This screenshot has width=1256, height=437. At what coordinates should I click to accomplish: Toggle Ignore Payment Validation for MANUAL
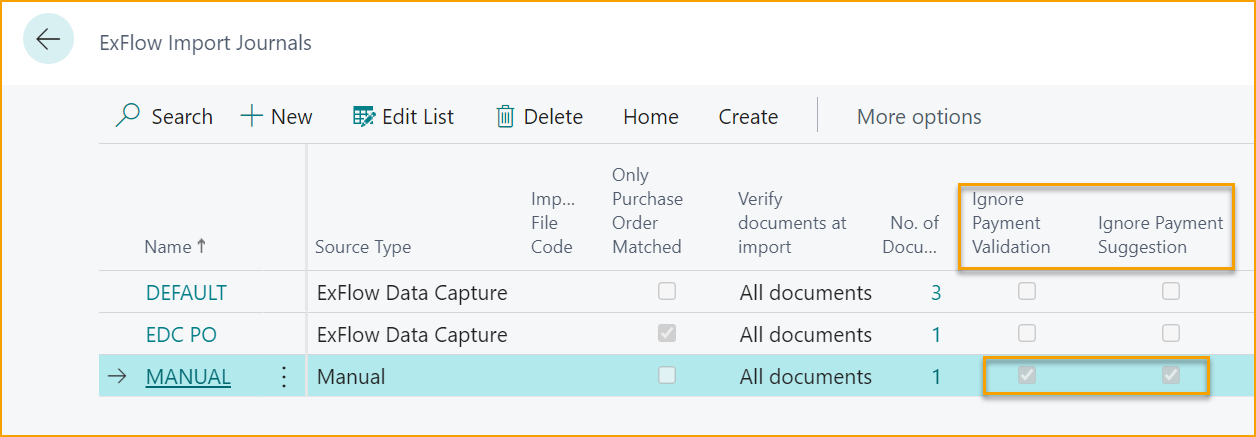1026,376
